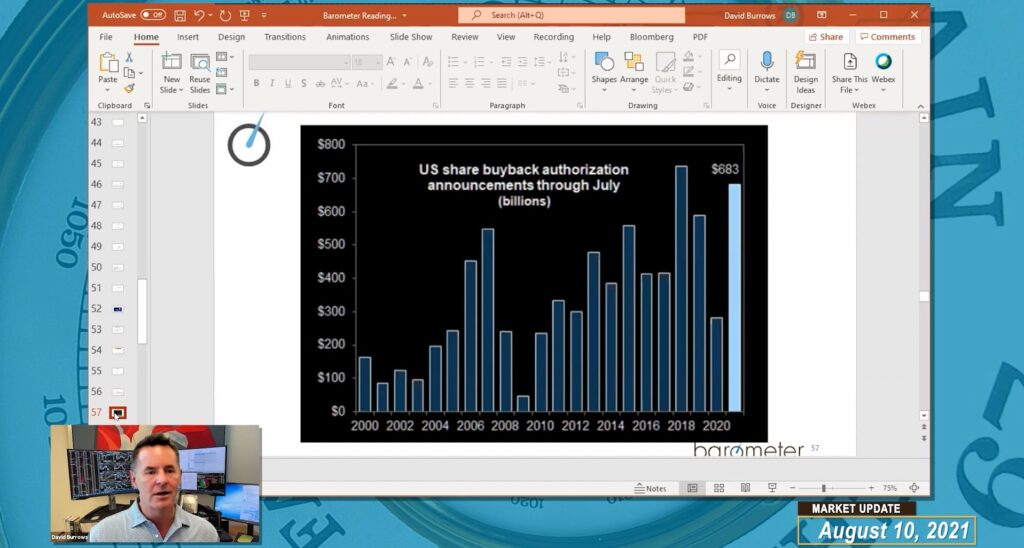Toggle Normal view button in status bar

click(x=692, y=488)
